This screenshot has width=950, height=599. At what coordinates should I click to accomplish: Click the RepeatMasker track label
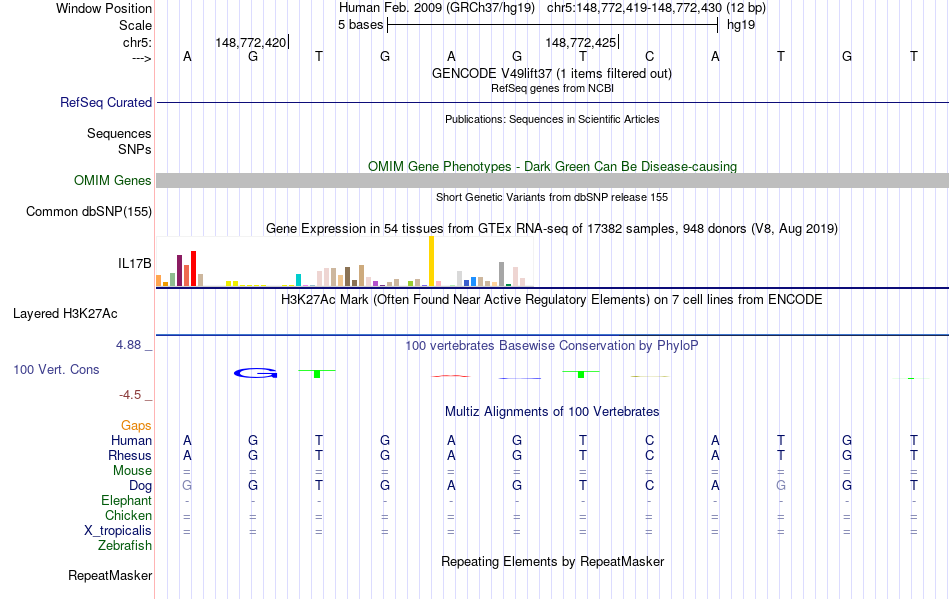110,575
